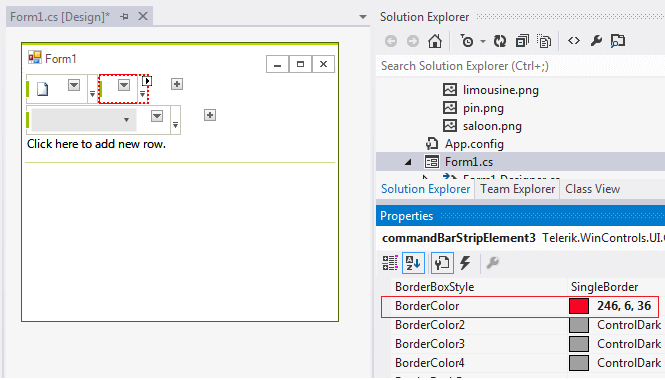The image size is (665, 380).
Task: Collapse the Form1.cs node triangle
Action: click(x=408, y=162)
